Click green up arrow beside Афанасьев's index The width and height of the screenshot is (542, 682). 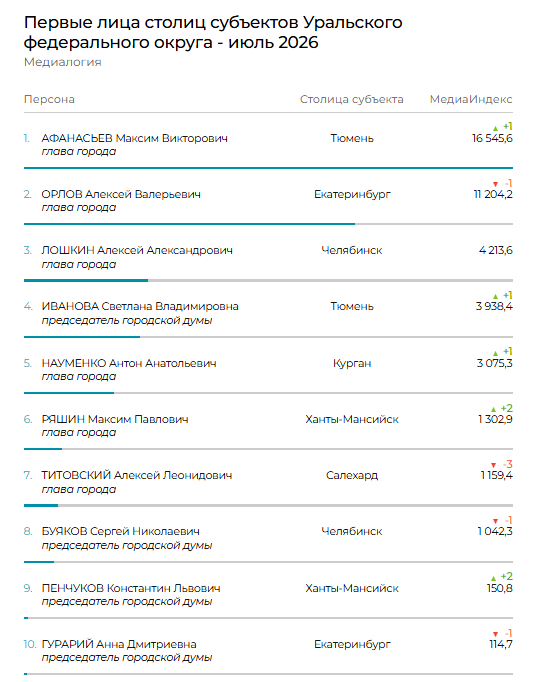495,128
